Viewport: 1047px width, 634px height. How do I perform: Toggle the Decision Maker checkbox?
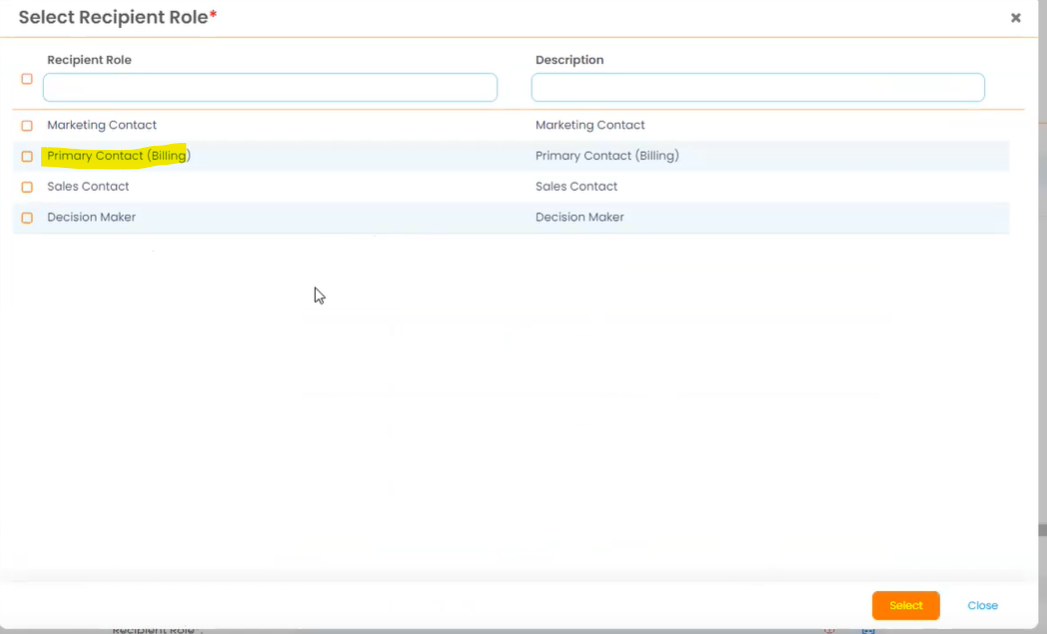[x=27, y=218]
